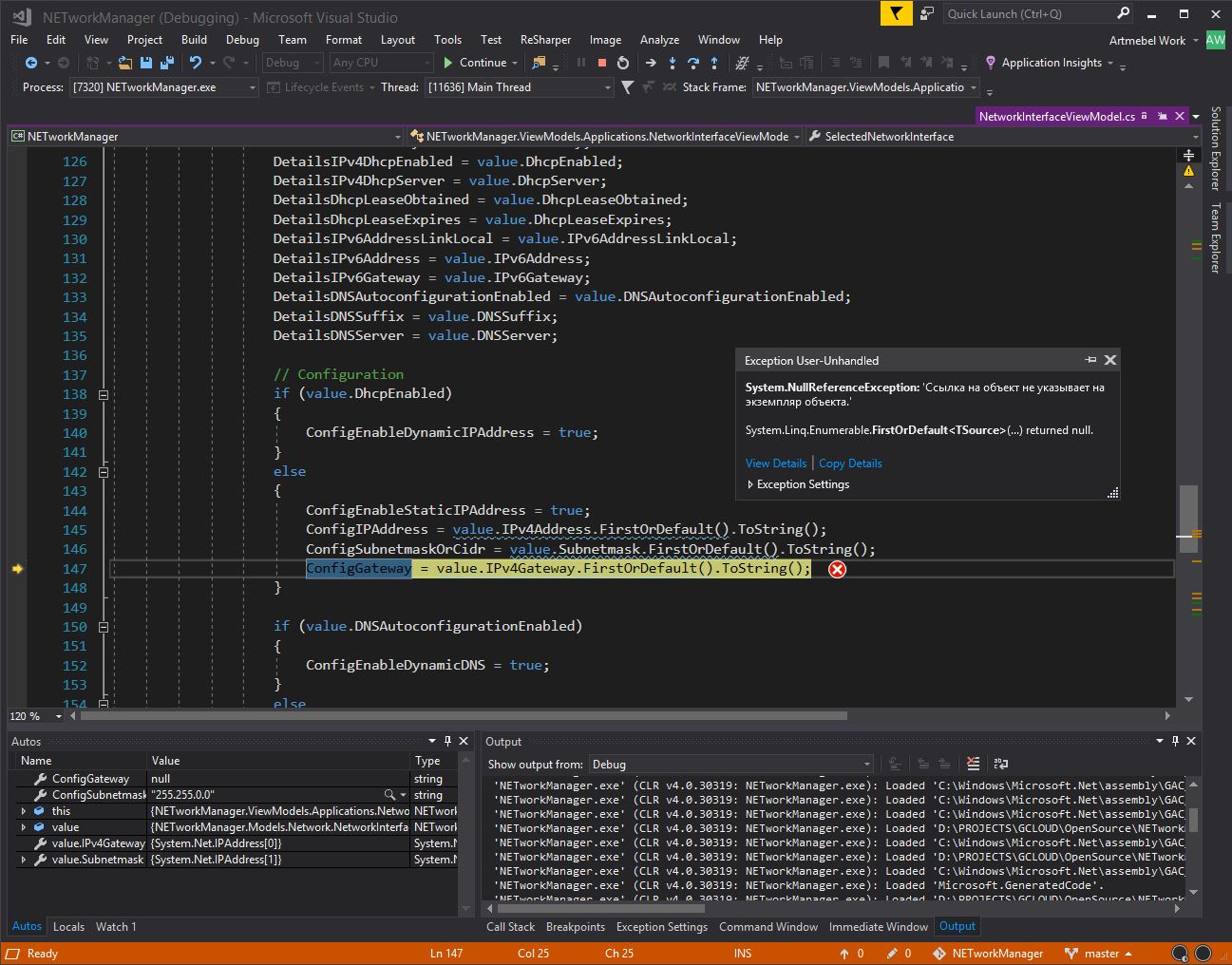The width and height of the screenshot is (1232, 965).
Task: Click the red exception error icon
Action: click(837, 569)
